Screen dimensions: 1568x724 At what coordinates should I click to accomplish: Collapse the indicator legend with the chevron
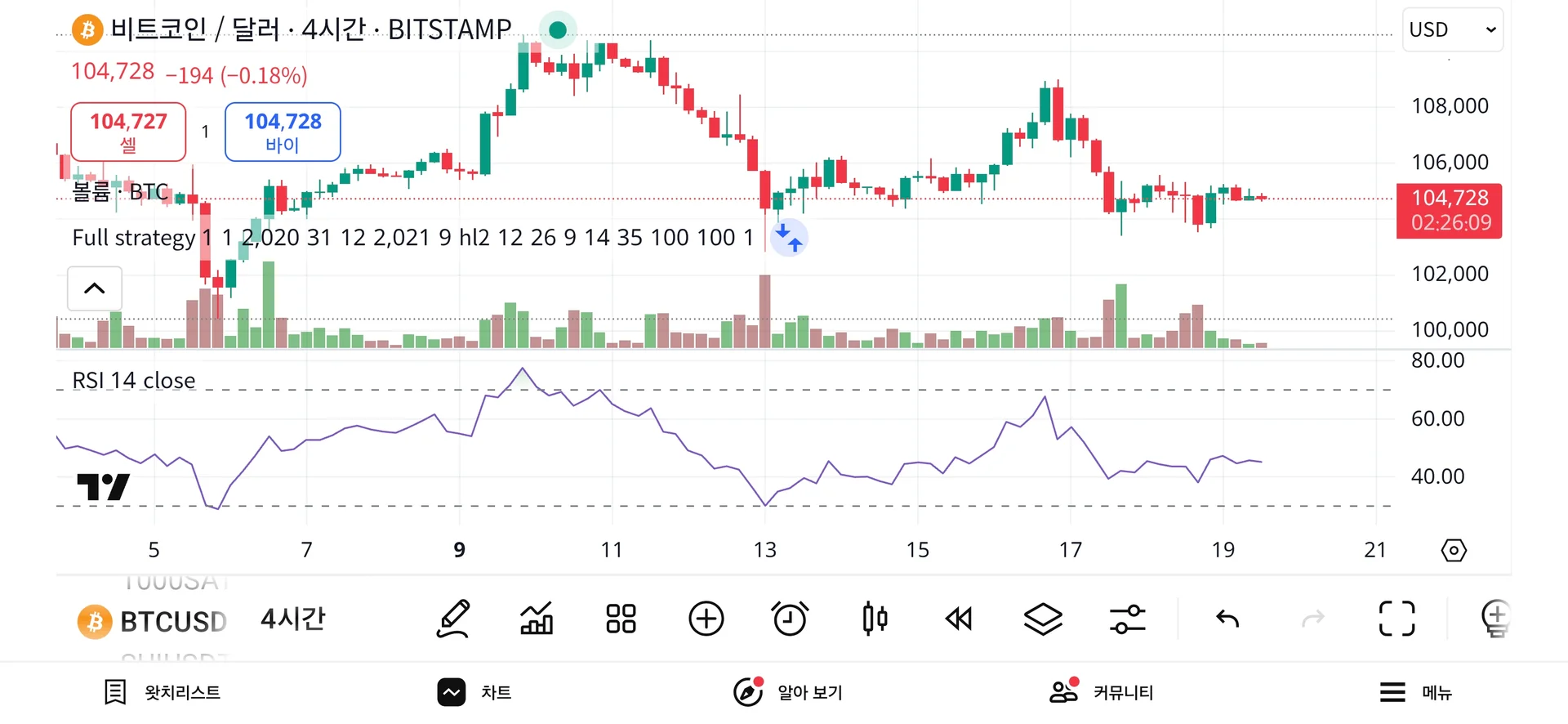[x=95, y=288]
